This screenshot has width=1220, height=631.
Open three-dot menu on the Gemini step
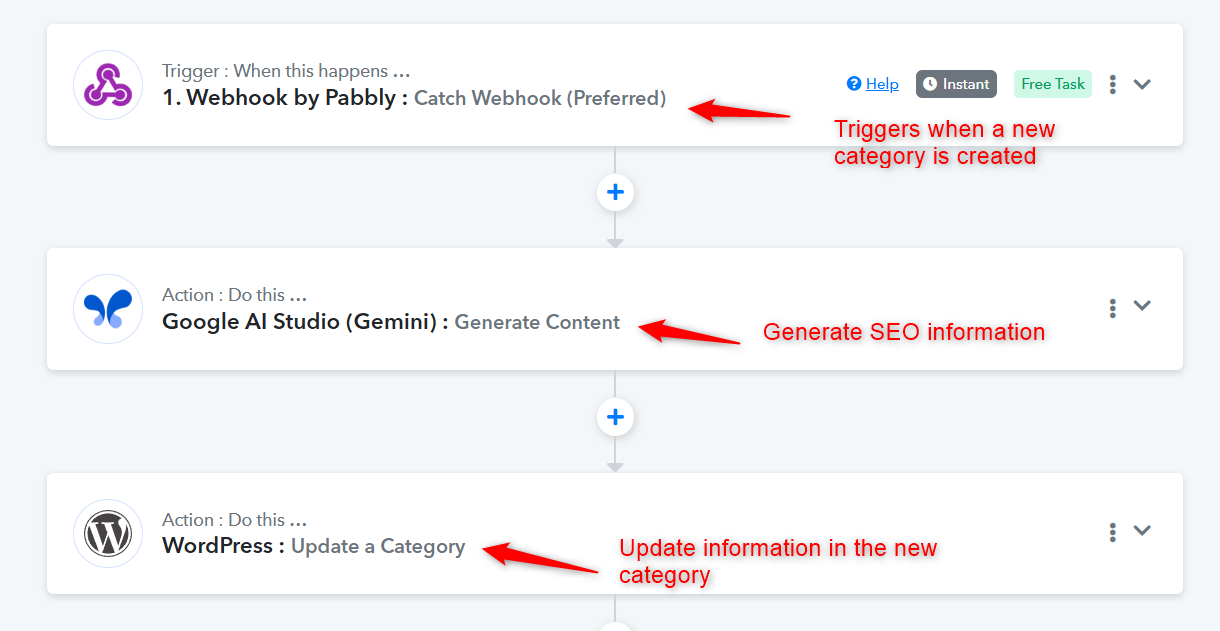1113,308
